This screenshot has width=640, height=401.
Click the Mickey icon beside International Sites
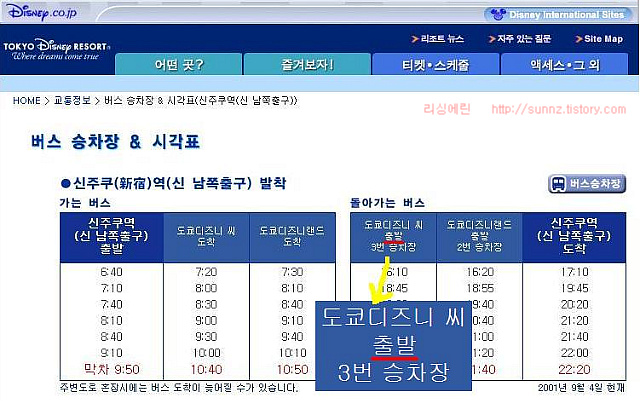(498, 15)
